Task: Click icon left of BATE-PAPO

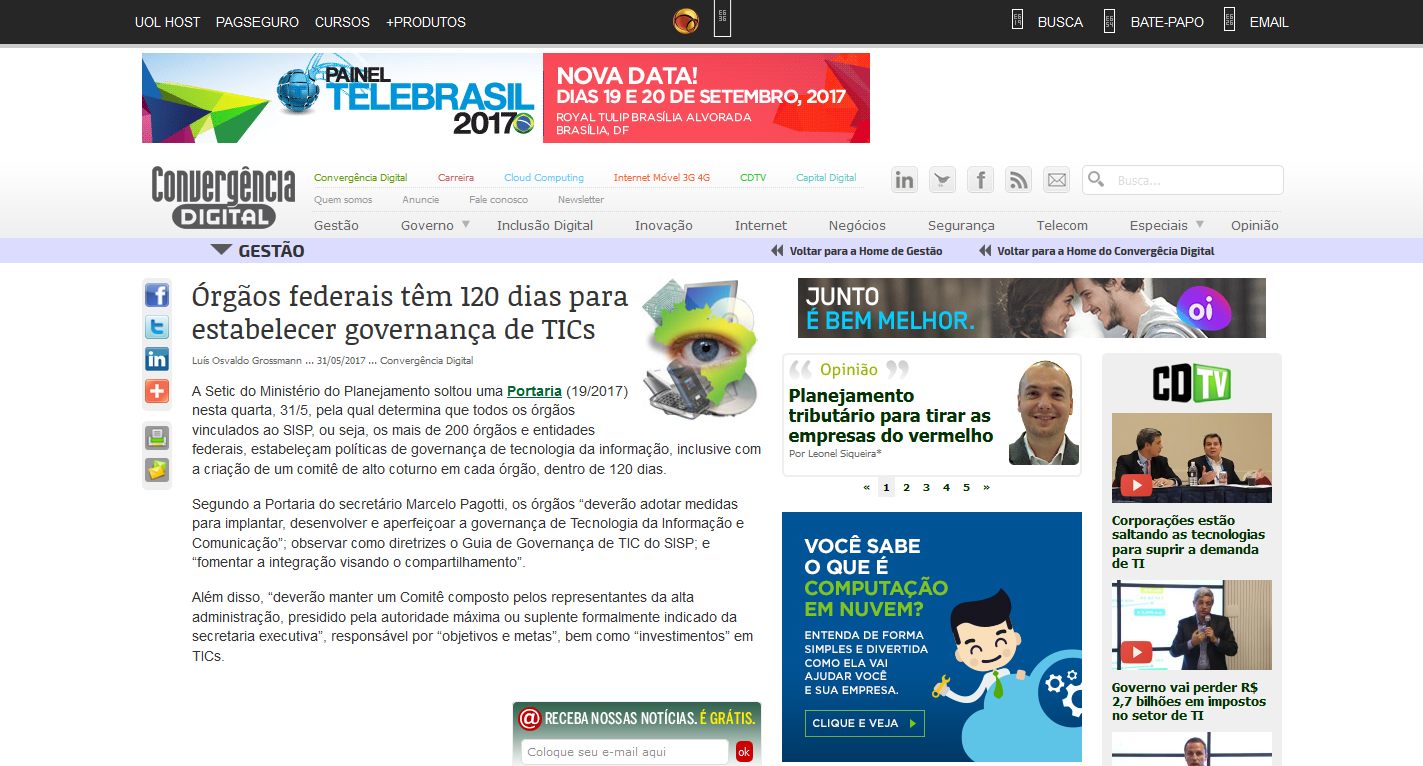Action: [1109, 20]
